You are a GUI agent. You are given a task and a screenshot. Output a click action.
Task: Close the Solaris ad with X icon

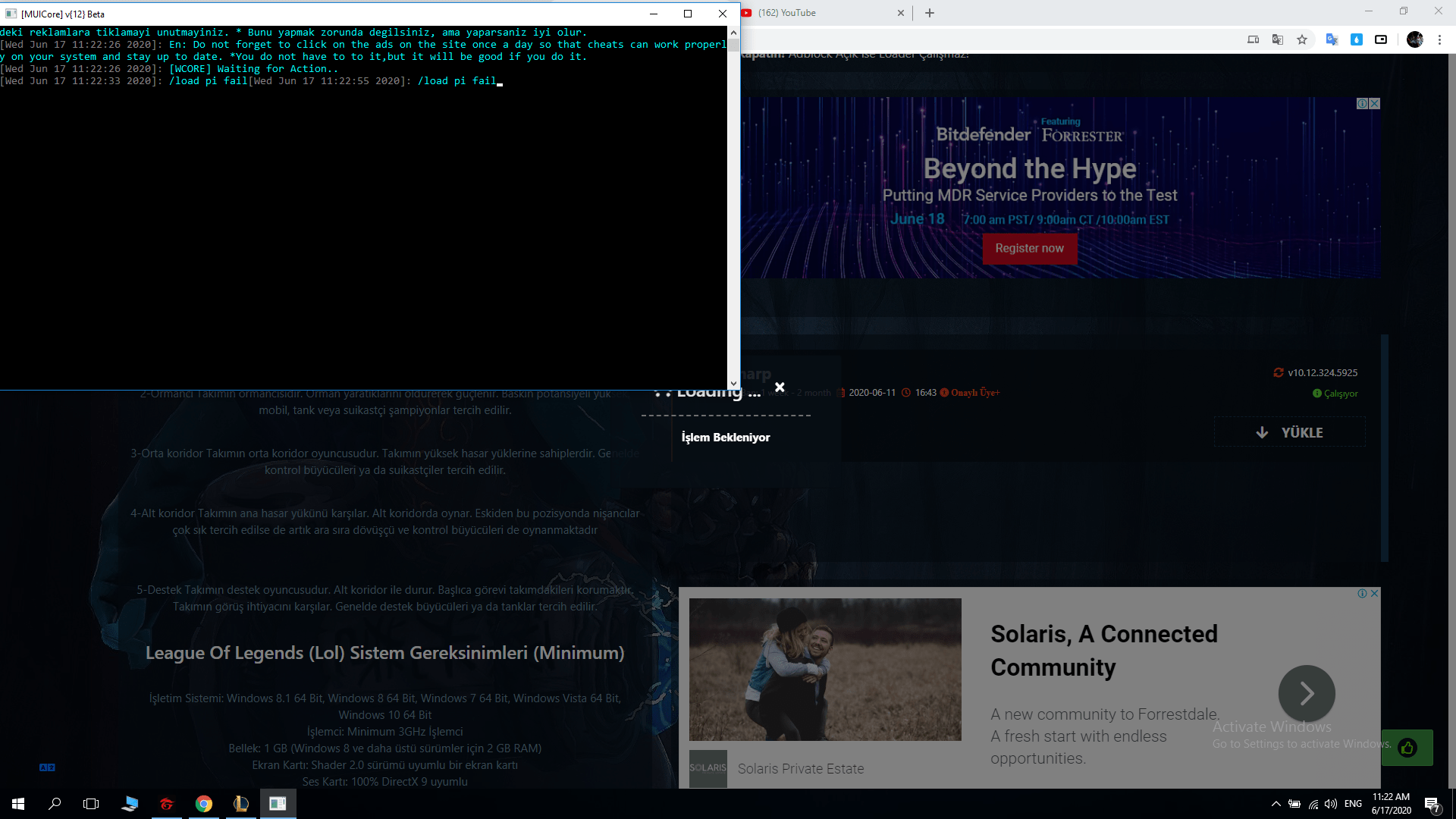pyautogui.click(x=1375, y=593)
